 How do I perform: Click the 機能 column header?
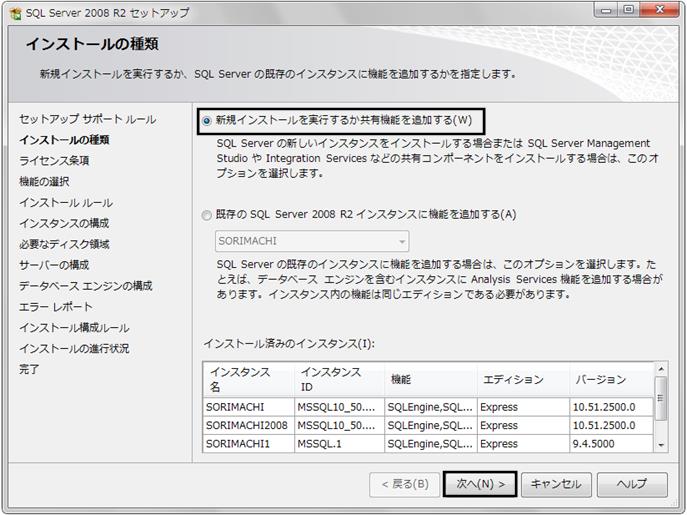[431, 379]
